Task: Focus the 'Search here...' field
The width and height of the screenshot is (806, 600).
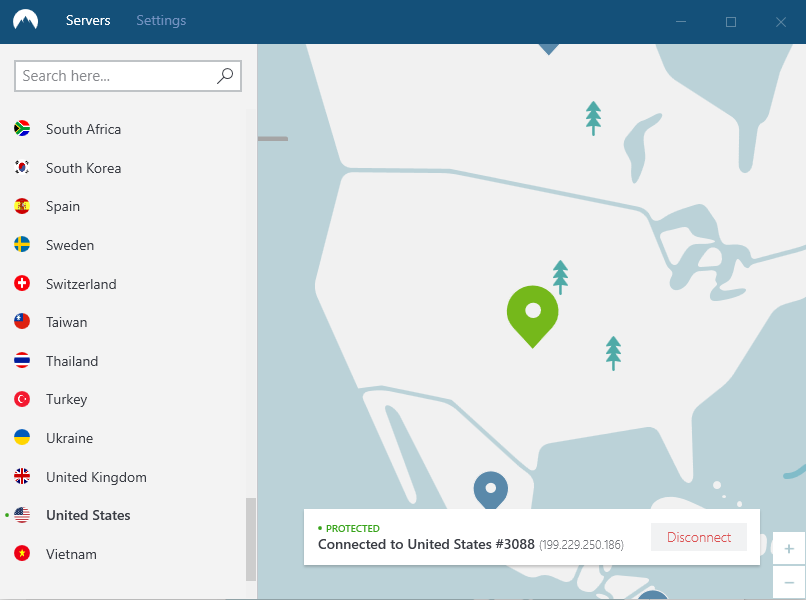Action: tap(128, 76)
